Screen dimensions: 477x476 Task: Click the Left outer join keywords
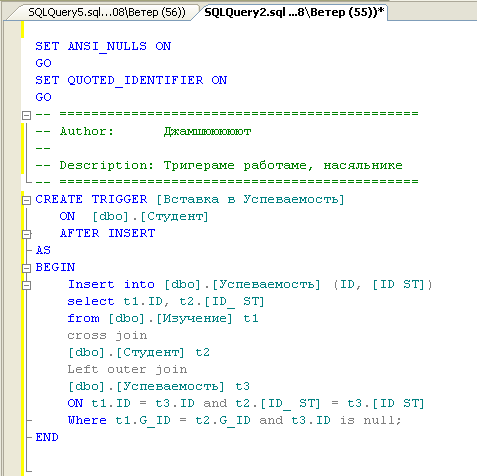tap(127, 369)
